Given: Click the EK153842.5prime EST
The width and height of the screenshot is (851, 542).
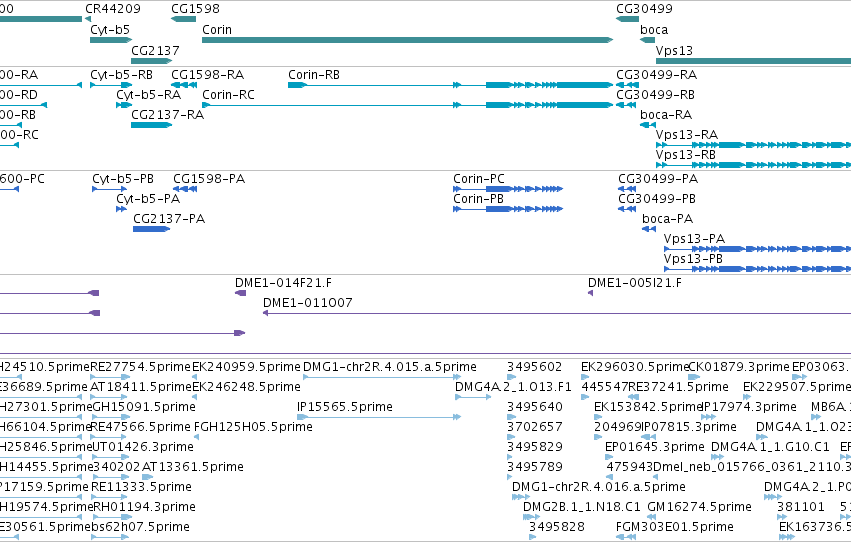Looking at the screenshot, I should (x=598, y=417).
